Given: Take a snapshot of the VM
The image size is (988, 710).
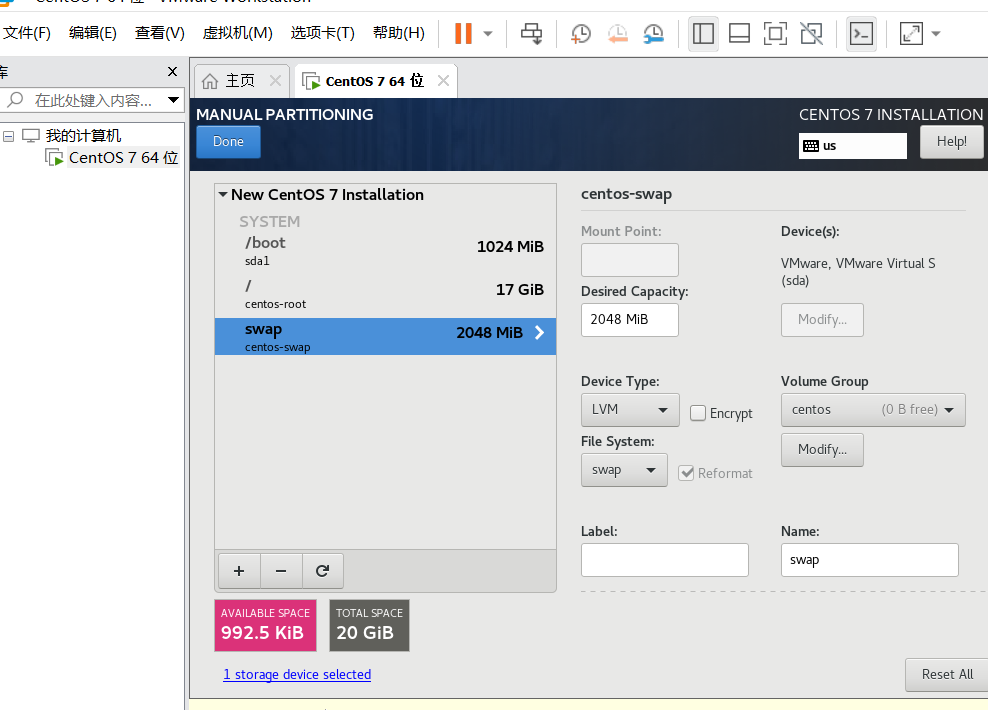Looking at the screenshot, I should point(580,33).
